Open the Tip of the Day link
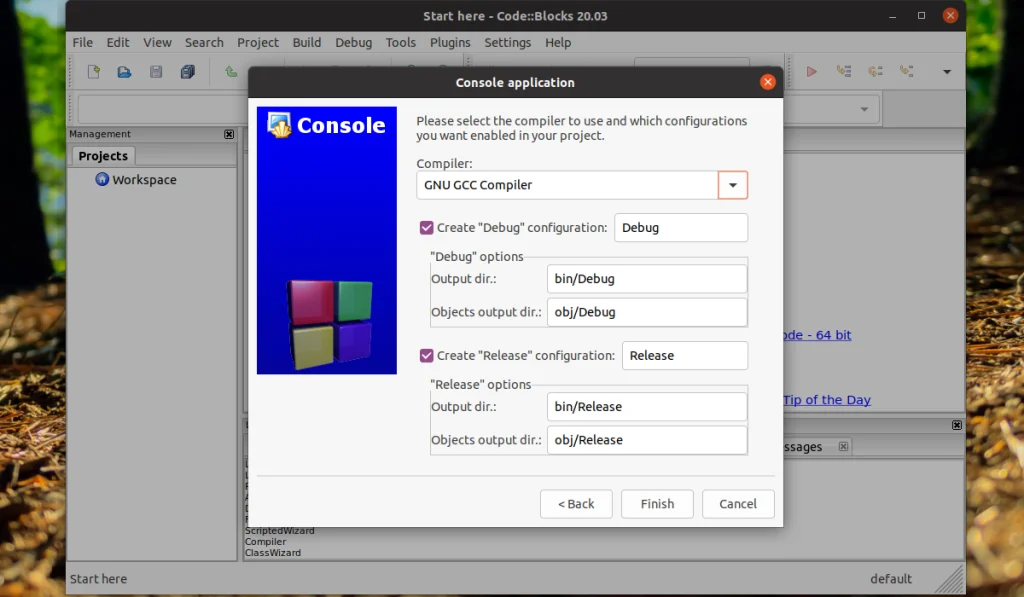 pos(827,399)
